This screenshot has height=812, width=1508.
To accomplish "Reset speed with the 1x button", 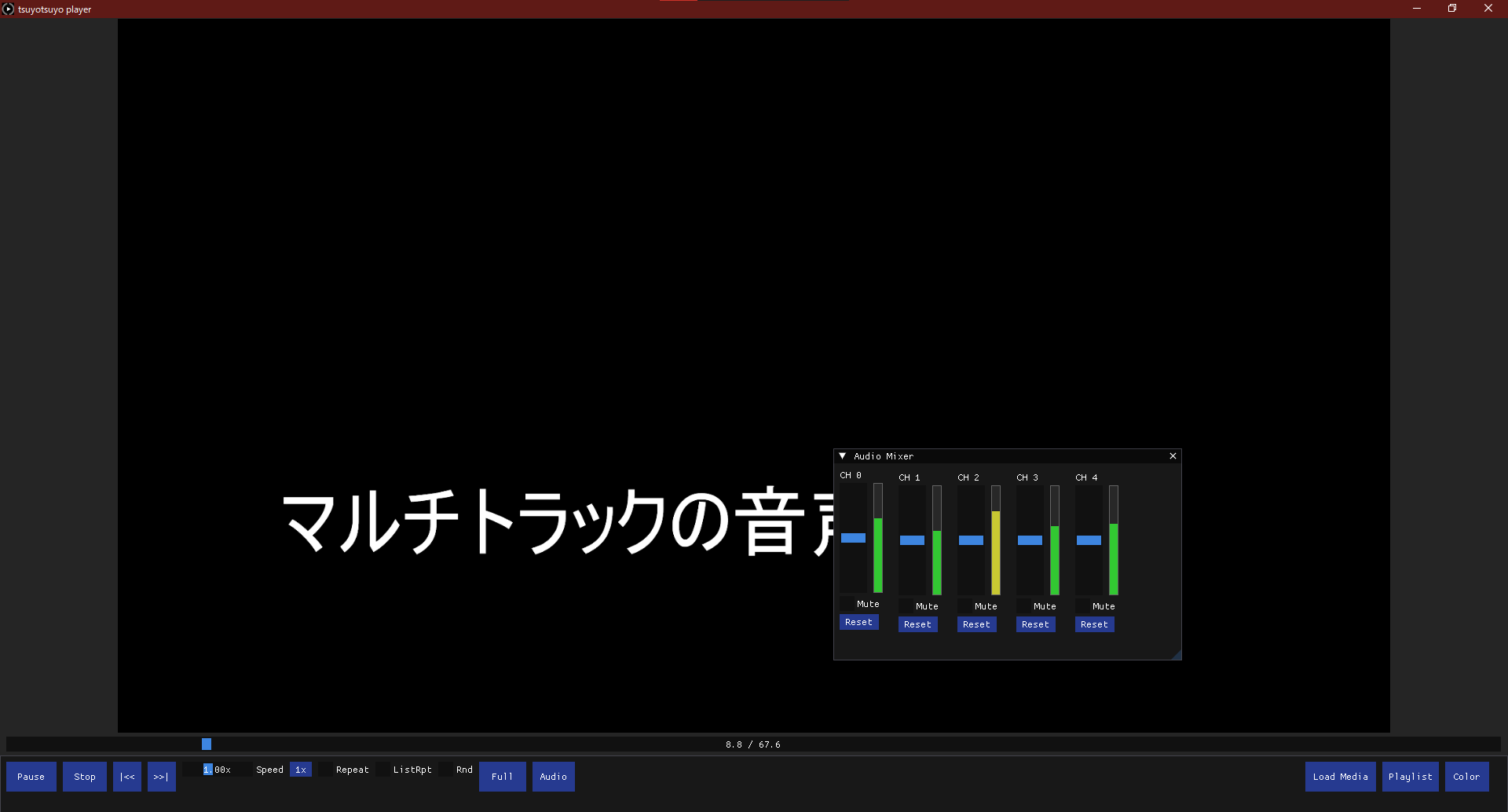I will 301,770.
